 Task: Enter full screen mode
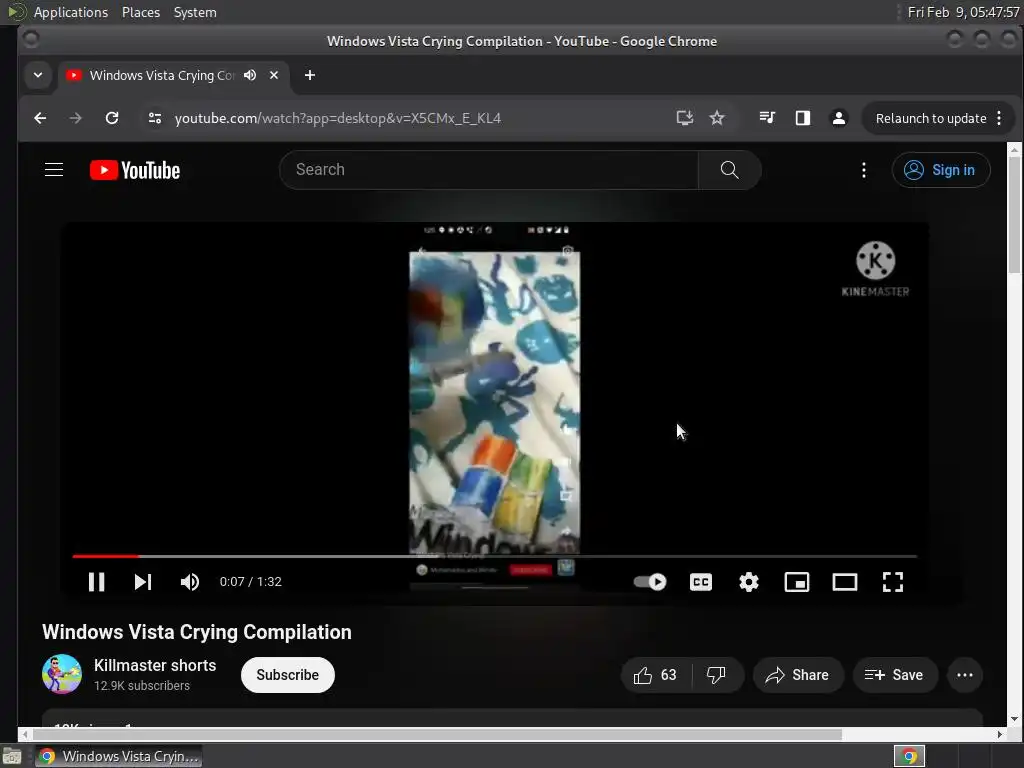pyautogui.click(x=893, y=582)
